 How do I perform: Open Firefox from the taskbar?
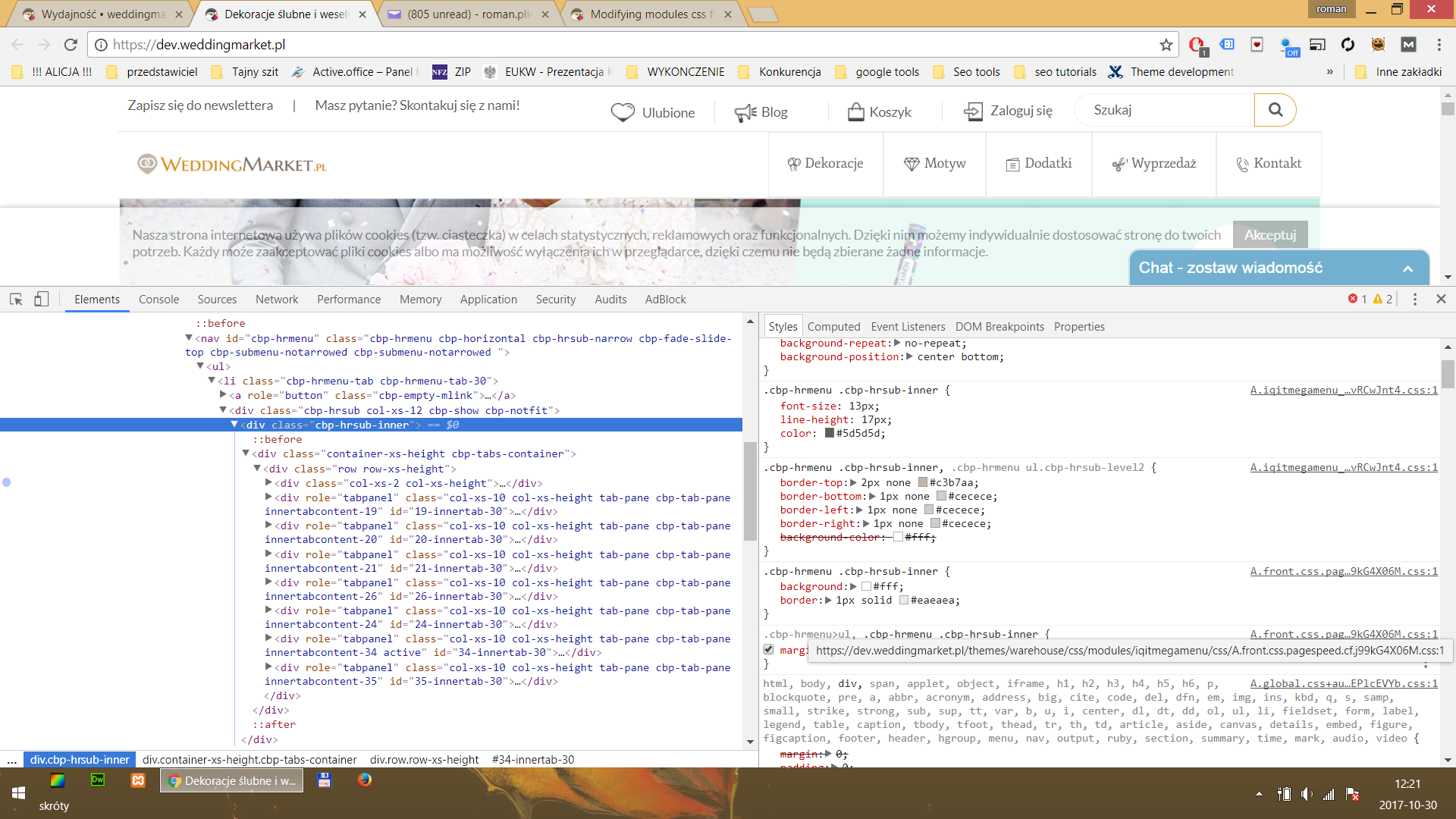(365, 780)
